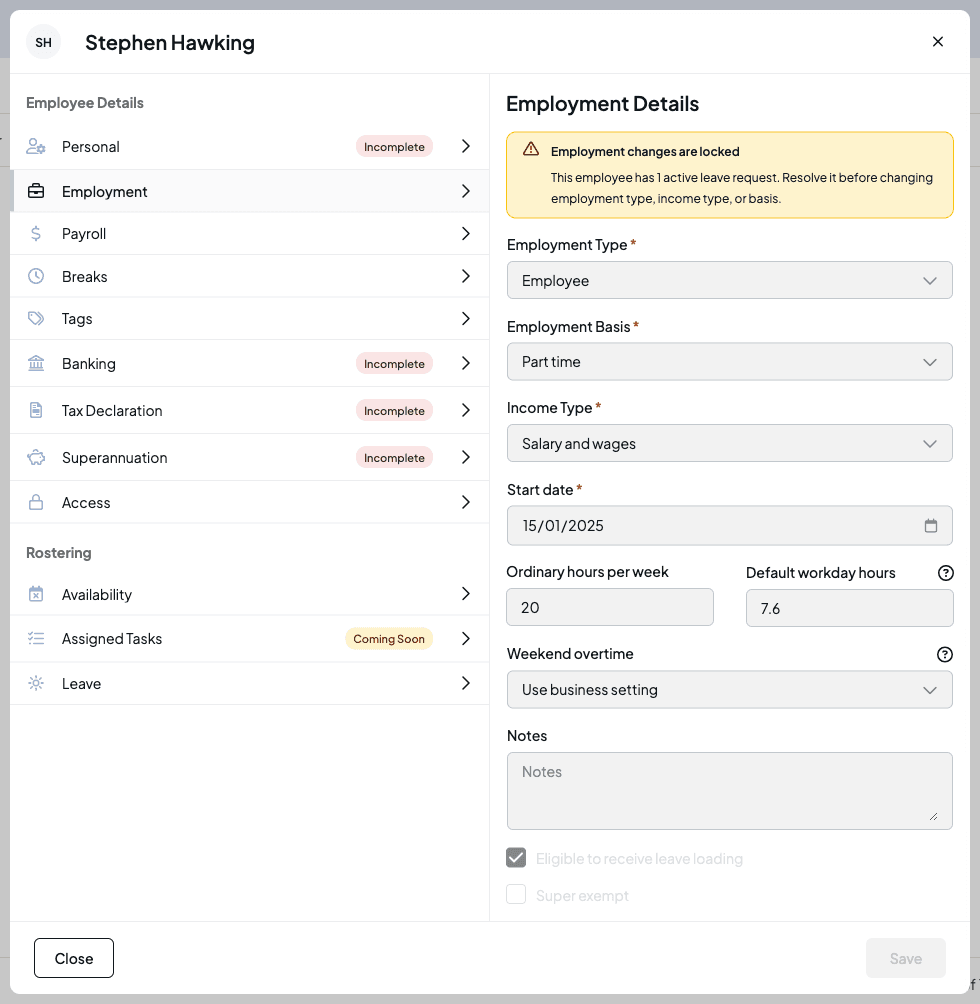
Task: Click into the Notes text area
Action: (x=730, y=791)
